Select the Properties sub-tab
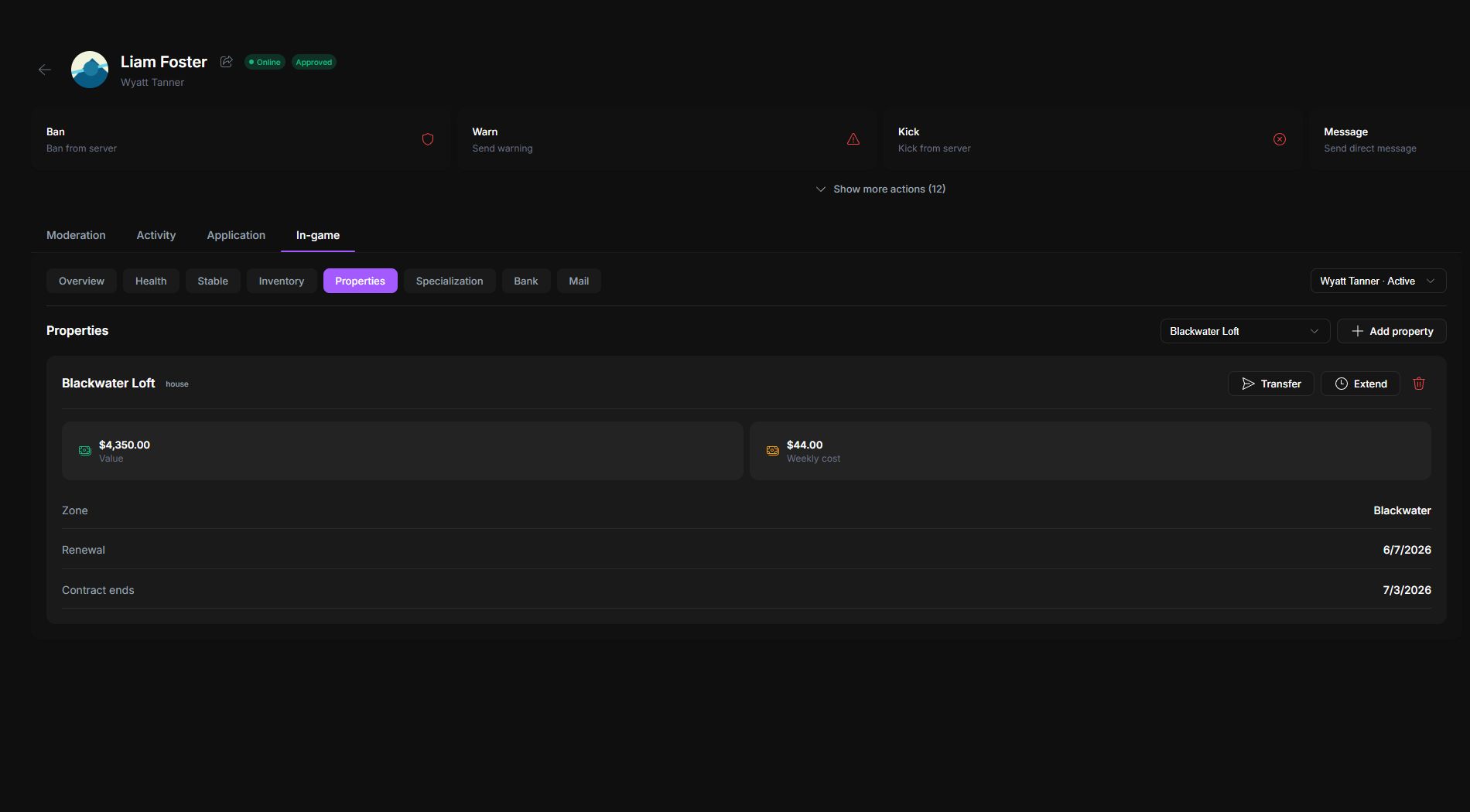Screen dimensions: 1470x812 click(361, 281)
